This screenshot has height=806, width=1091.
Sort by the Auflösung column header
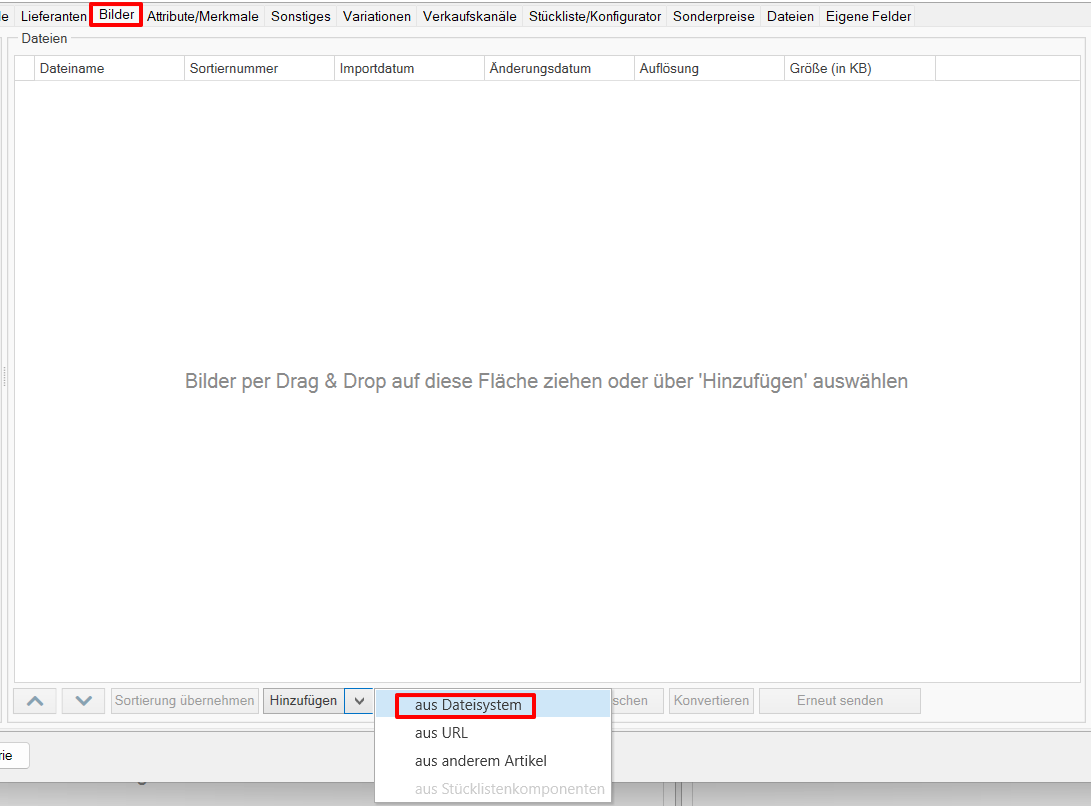click(709, 68)
